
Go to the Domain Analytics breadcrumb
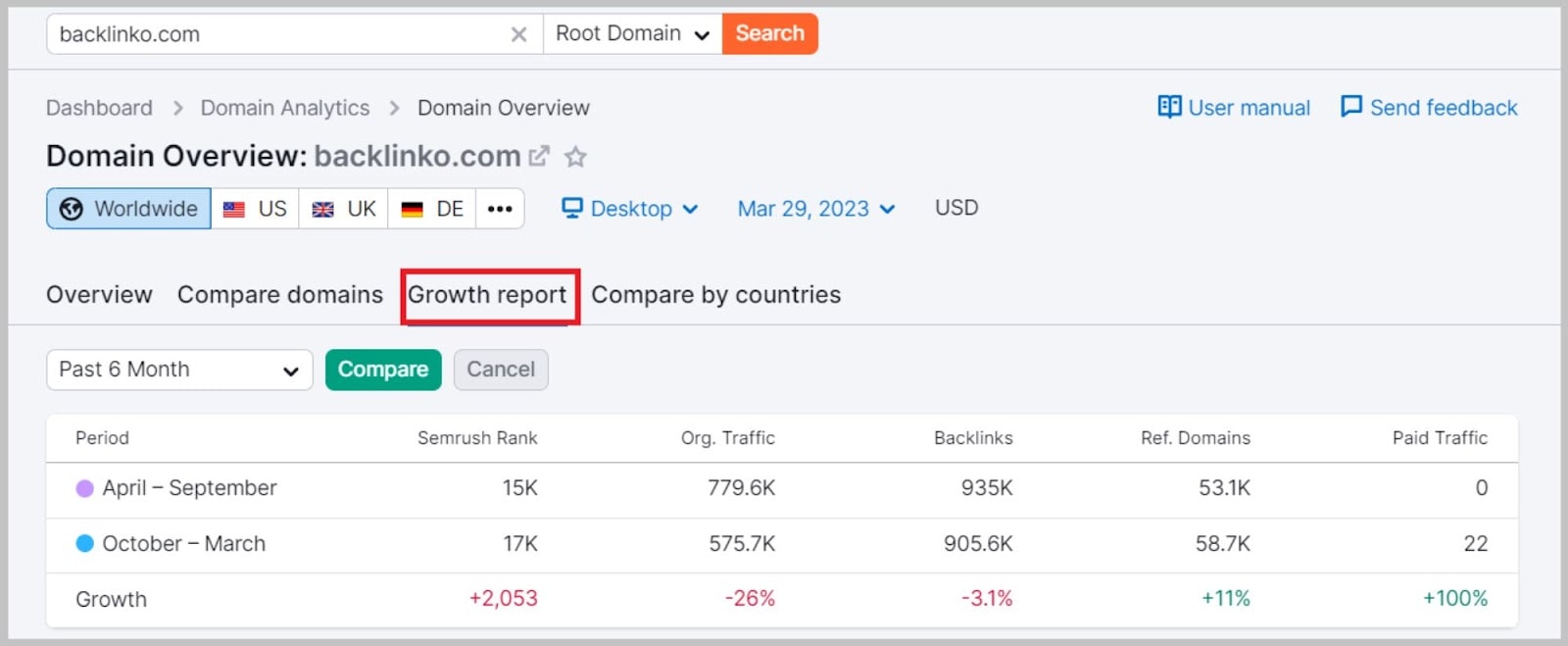[x=285, y=108]
